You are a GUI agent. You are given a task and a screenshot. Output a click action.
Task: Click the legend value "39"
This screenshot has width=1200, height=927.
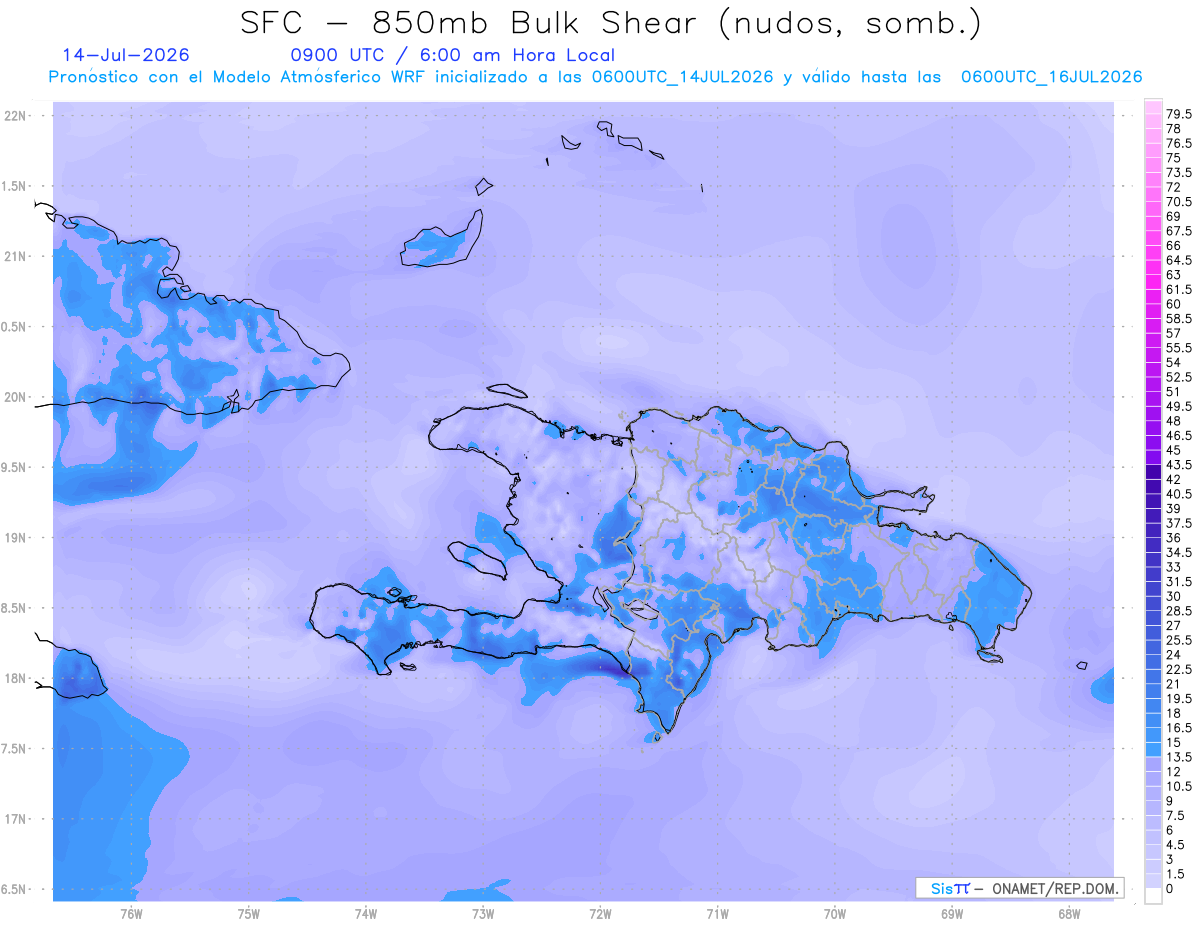click(1174, 508)
